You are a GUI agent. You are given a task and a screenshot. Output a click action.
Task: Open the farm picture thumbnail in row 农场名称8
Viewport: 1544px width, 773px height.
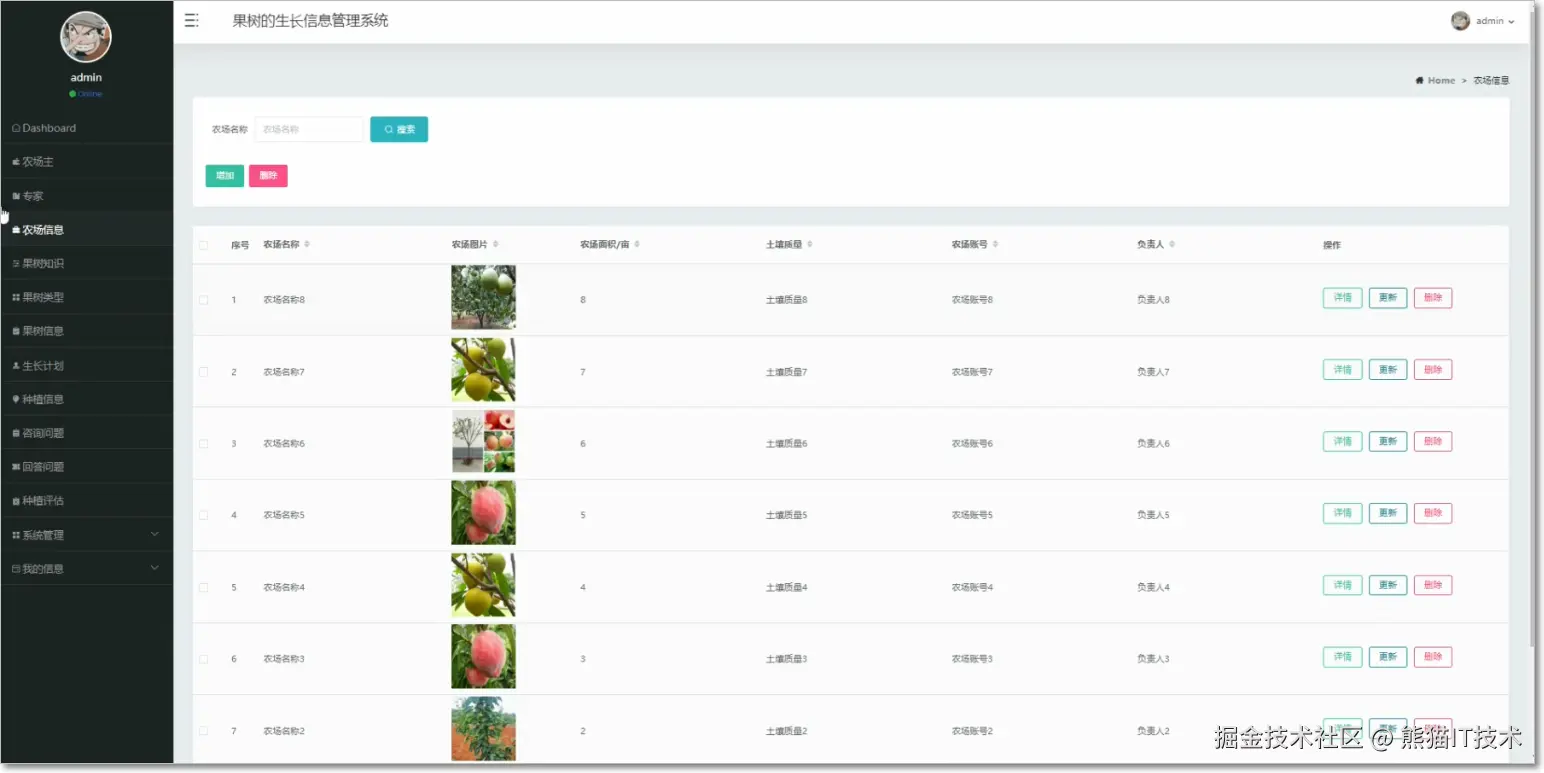[484, 297]
